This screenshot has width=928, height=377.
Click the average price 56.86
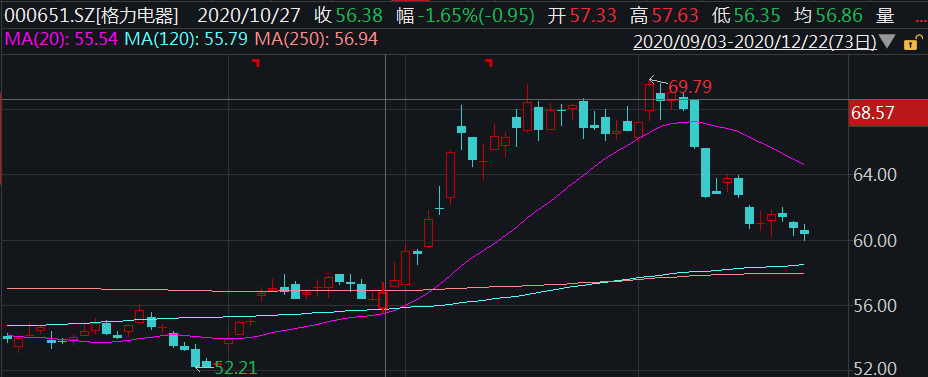[x=839, y=16]
